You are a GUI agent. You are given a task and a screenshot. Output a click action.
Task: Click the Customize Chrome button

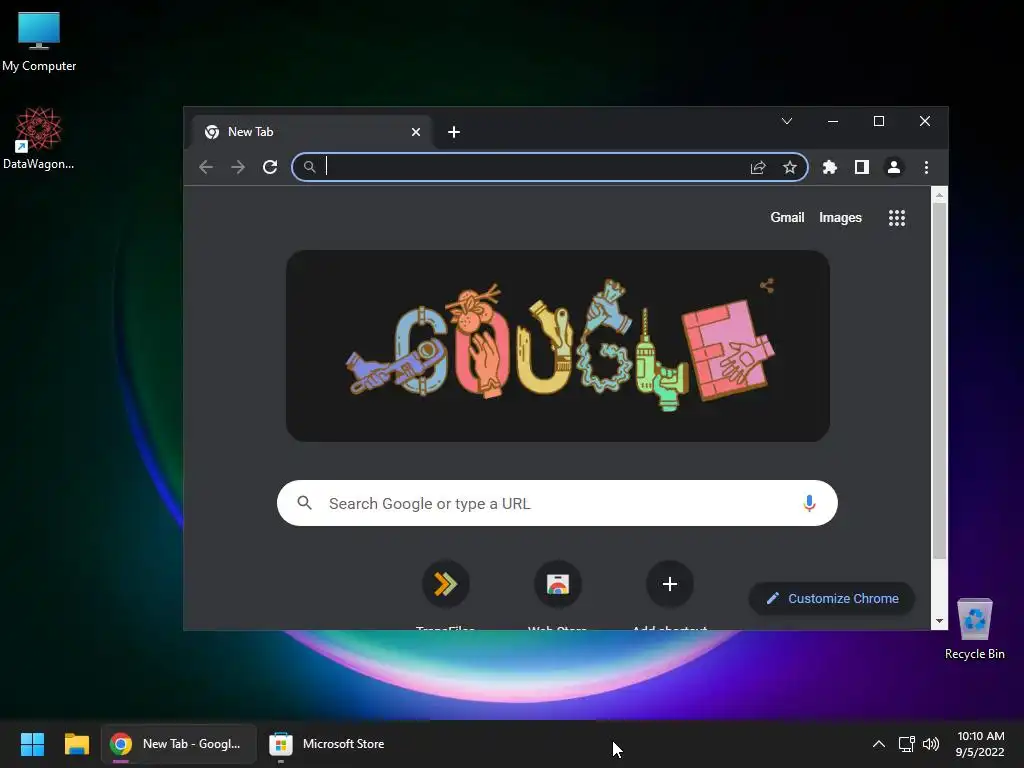point(831,598)
